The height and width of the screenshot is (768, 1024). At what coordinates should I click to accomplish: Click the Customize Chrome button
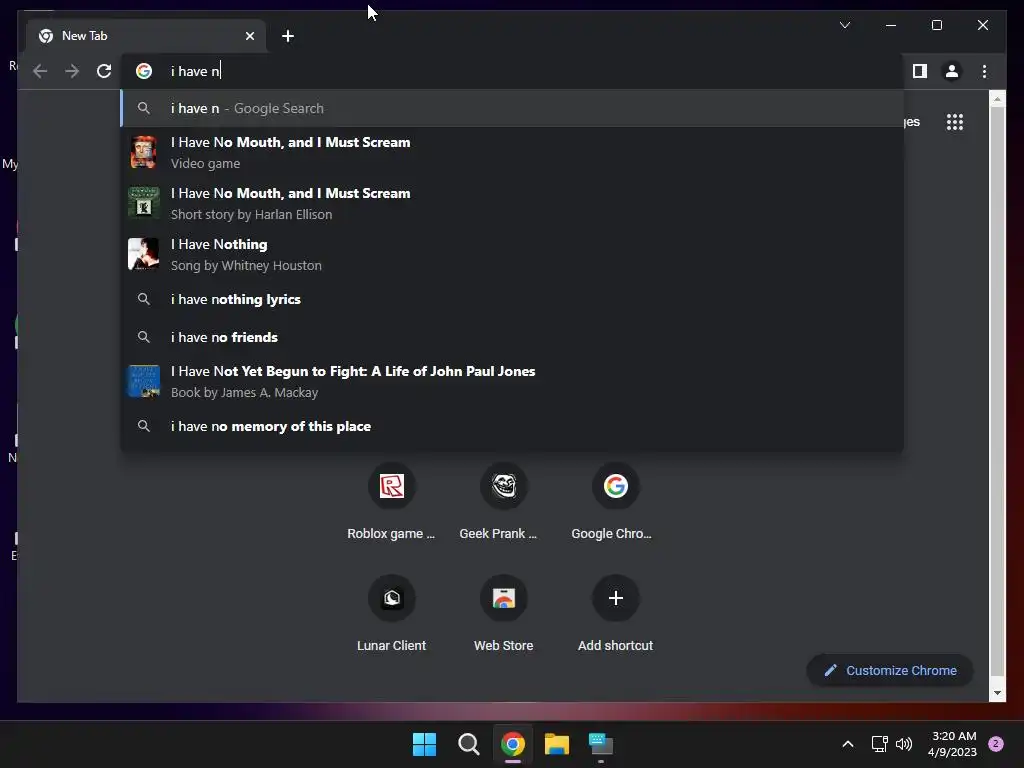[890, 671]
